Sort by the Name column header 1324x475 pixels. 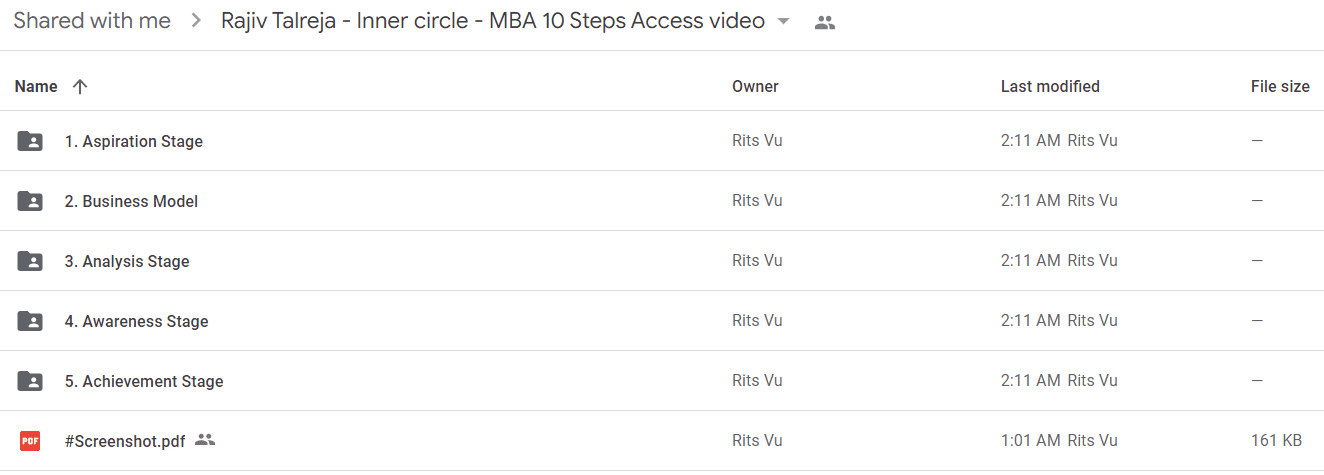click(x=36, y=86)
